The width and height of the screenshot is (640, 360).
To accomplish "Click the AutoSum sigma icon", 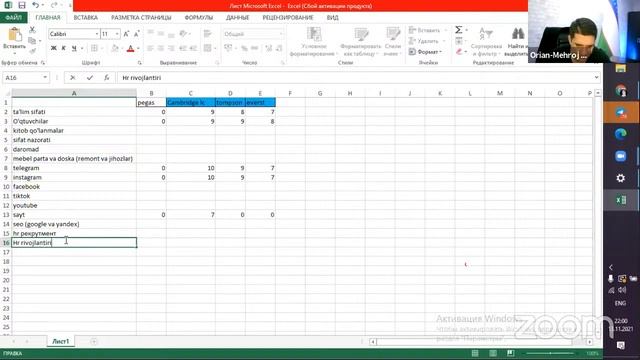I will click(x=459, y=30).
